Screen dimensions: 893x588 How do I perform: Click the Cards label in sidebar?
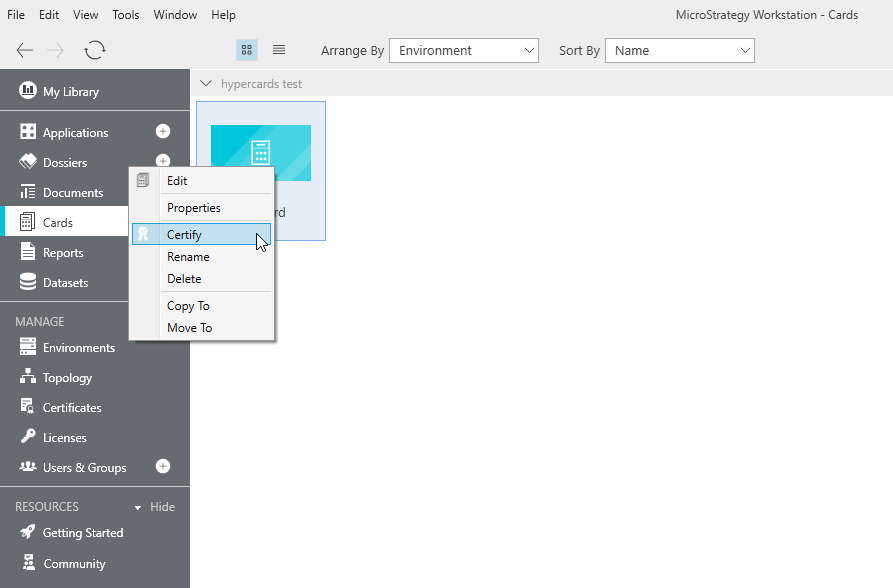click(58, 223)
